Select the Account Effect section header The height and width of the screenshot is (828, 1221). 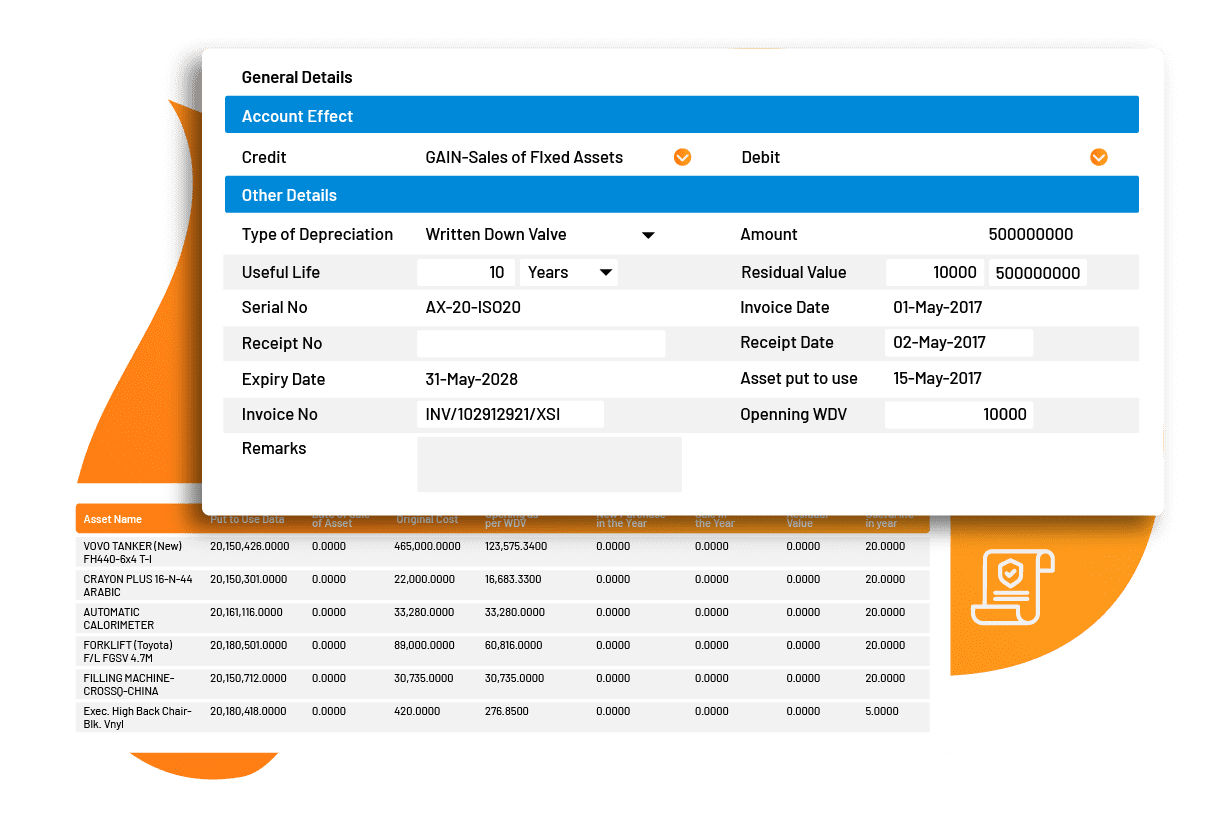[681, 116]
